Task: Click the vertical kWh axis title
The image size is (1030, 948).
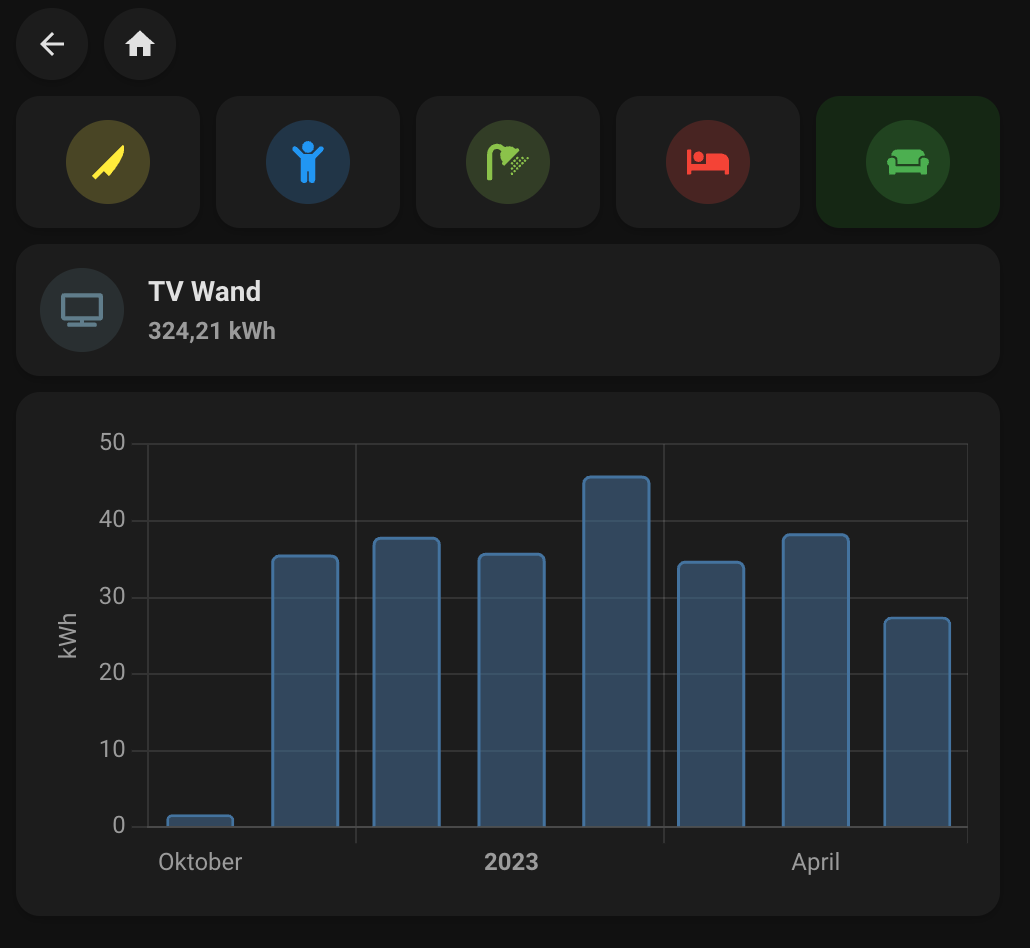Action: point(68,635)
